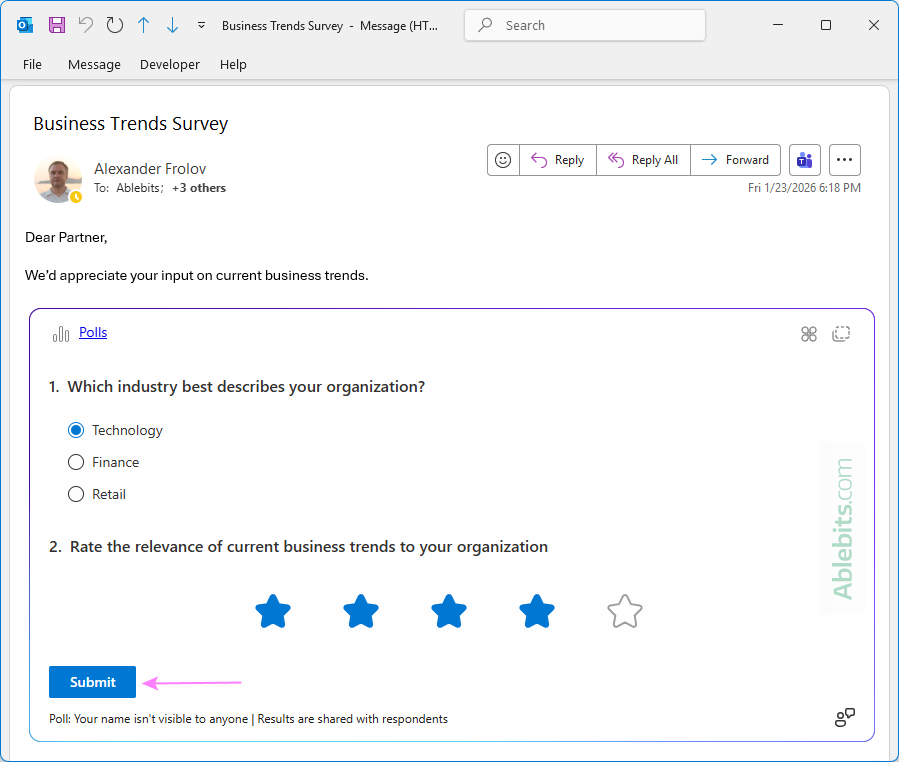This screenshot has height=762, width=899.
Task: Expand the Quick Access Toolbar customization chevron
Action: 201,25
